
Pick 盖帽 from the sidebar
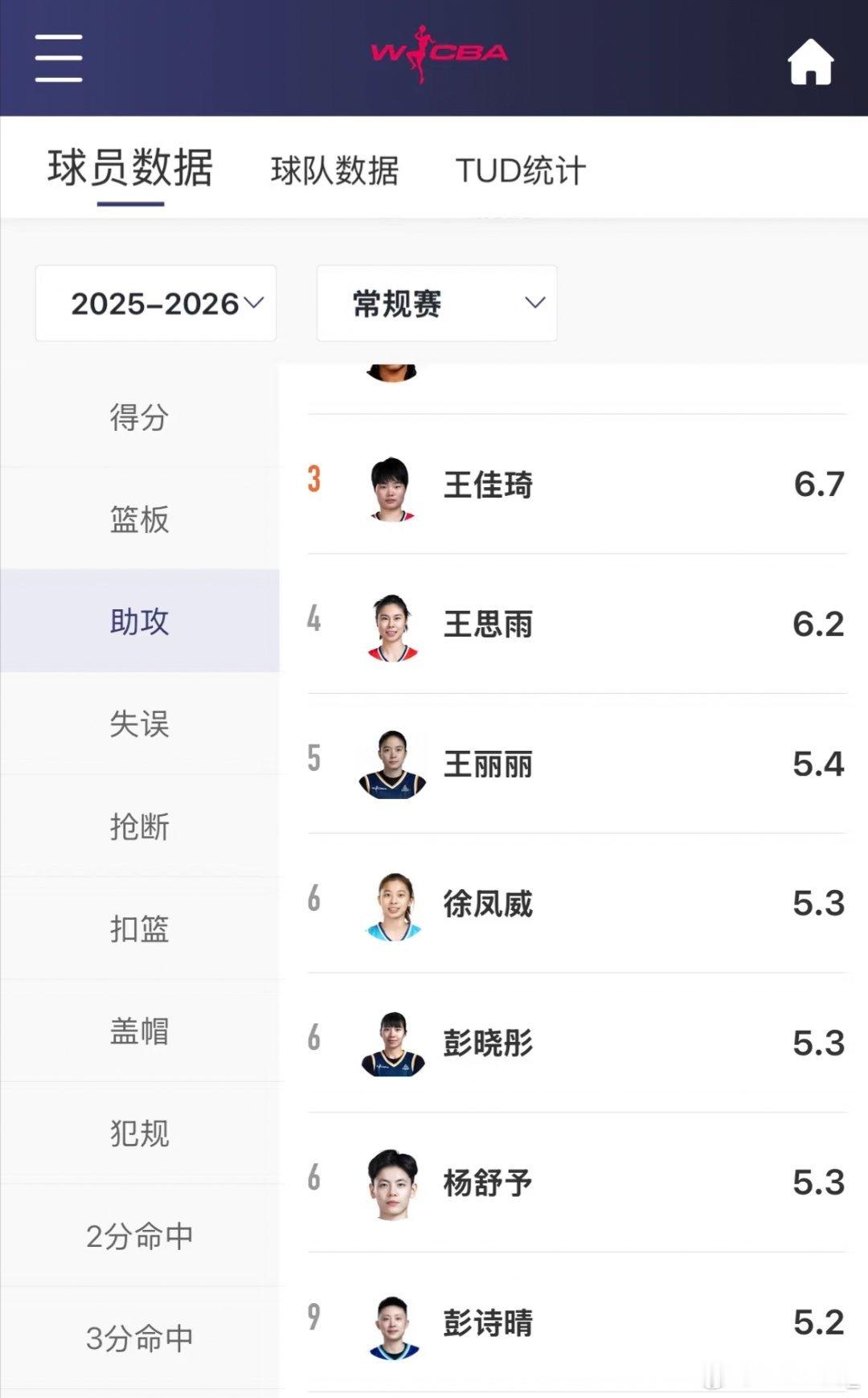coord(139,1031)
